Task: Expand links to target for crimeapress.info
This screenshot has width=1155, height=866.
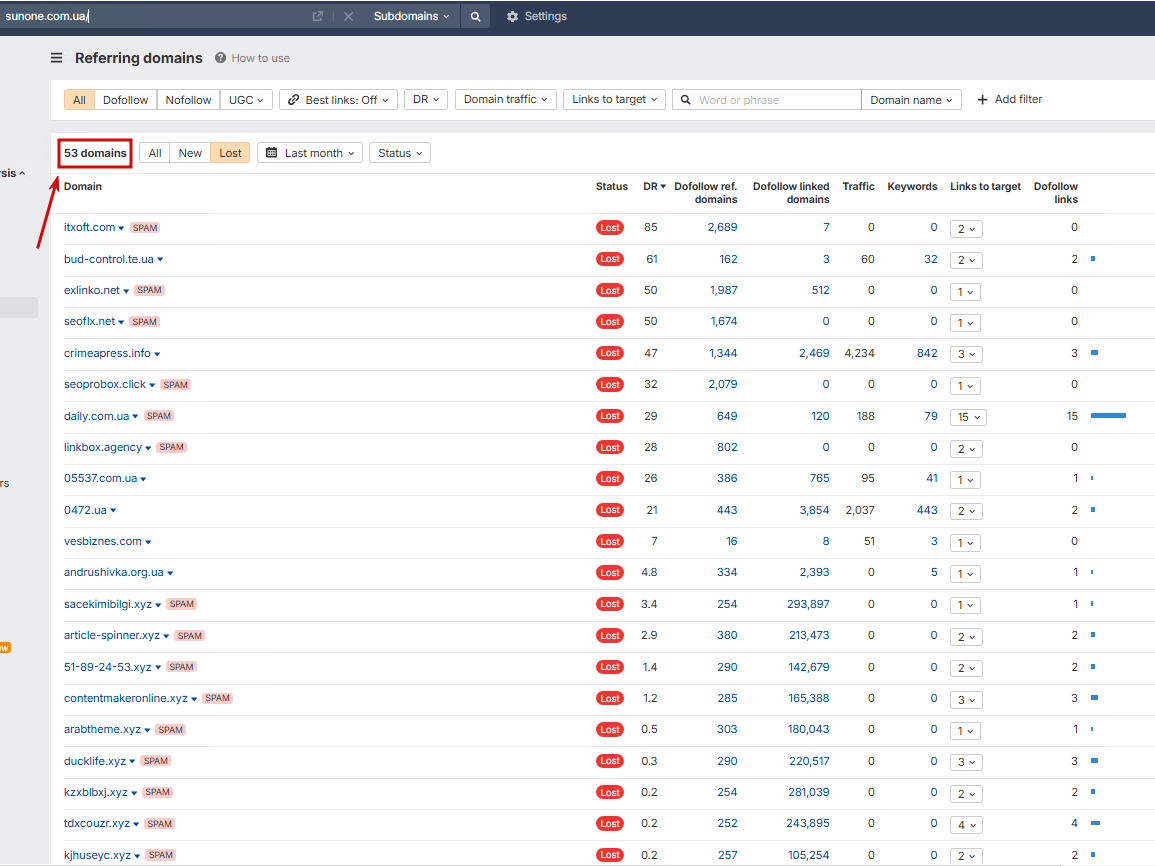Action: click(966, 354)
